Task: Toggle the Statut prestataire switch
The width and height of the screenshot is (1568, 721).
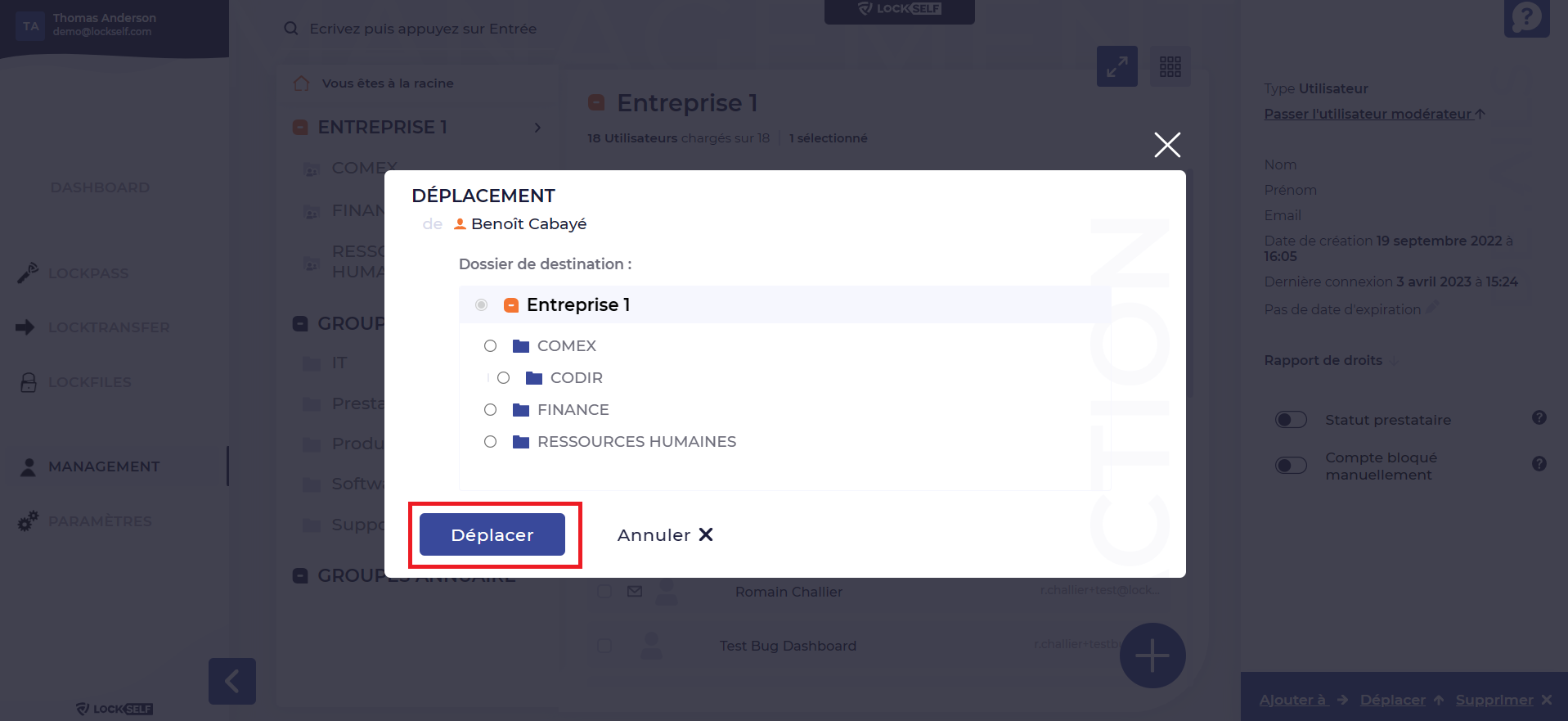Action: tap(1291, 420)
